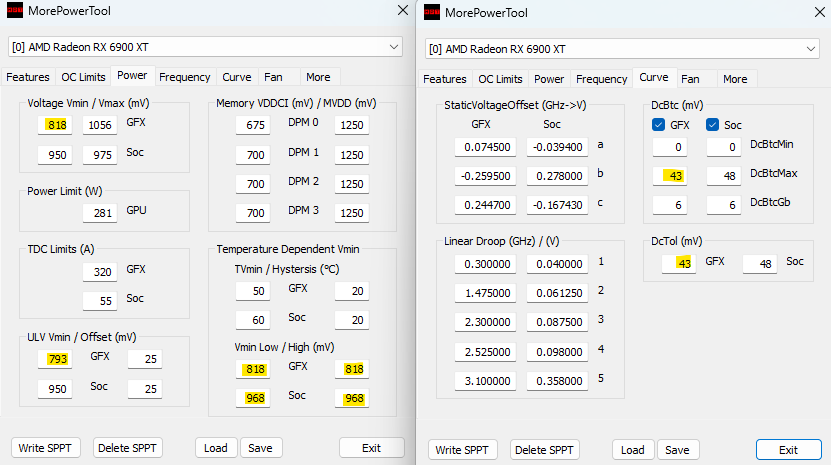Open More tab in right window
Image resolution: width=831 pixels, height=465 pixels.
(735, 79)
